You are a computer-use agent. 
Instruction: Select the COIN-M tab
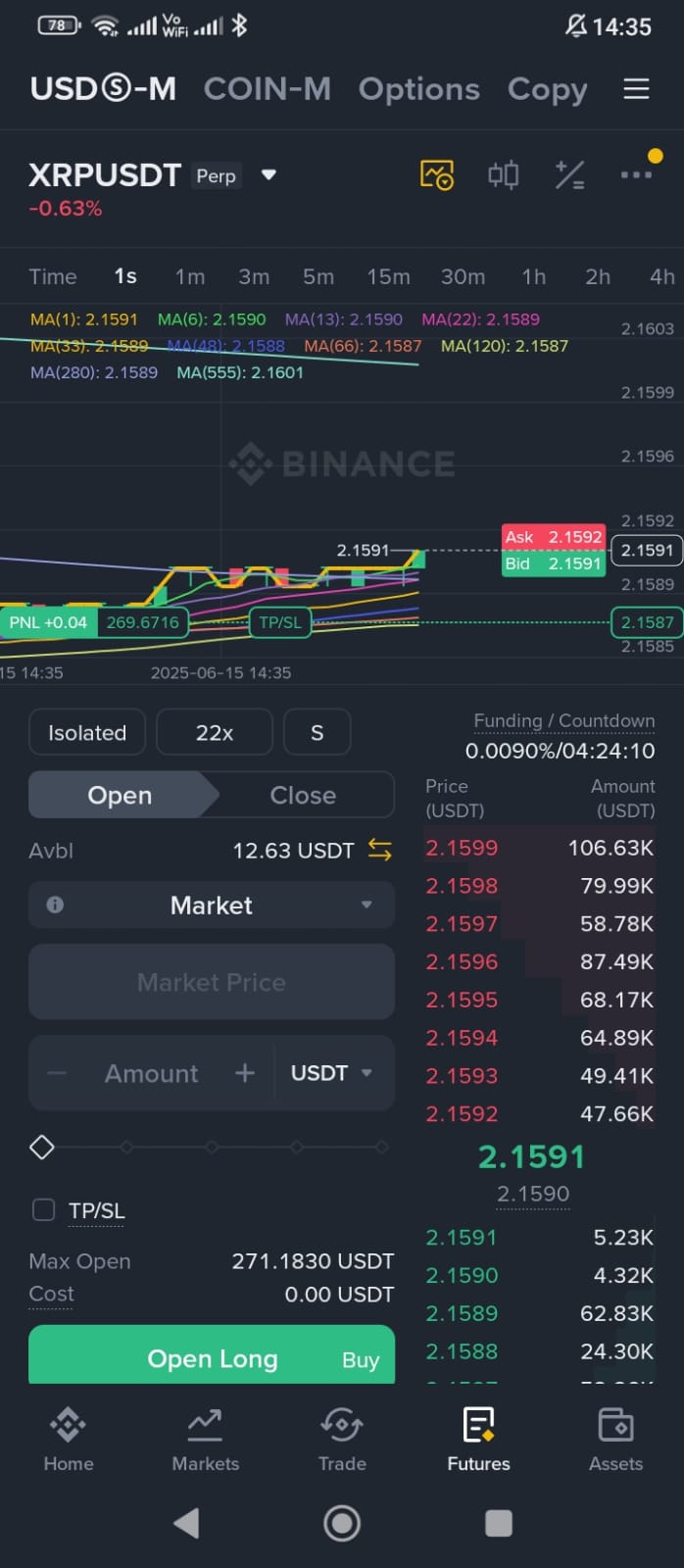pyautogui.click(x=268, y=89)
